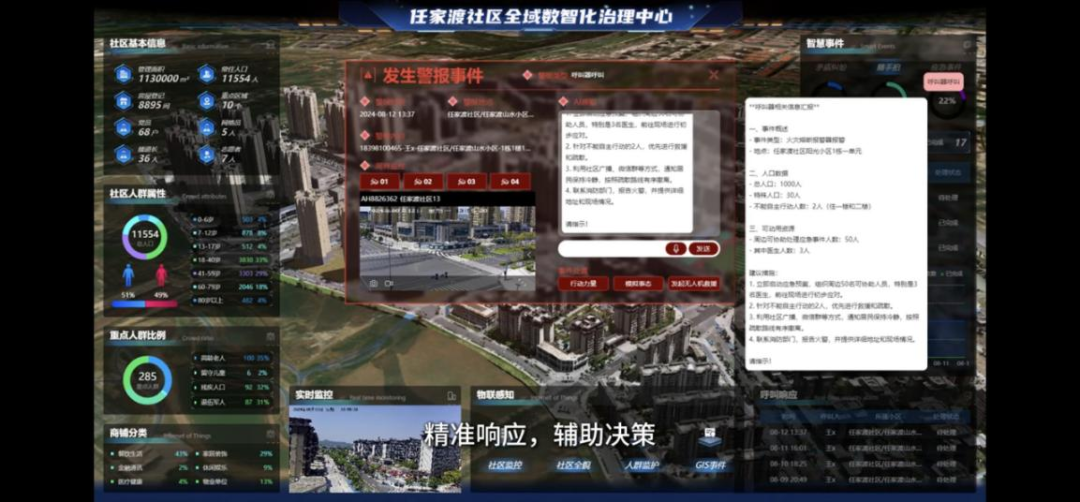This screenshot has height=502, width=1080.
Task: Click the AI chat text input field
Action: (610, 249)
